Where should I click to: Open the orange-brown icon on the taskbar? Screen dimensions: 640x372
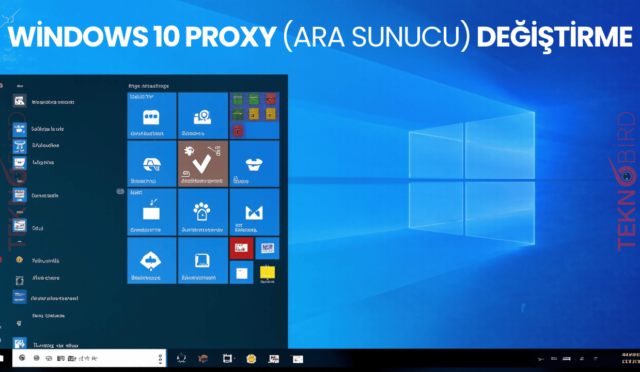203,359
